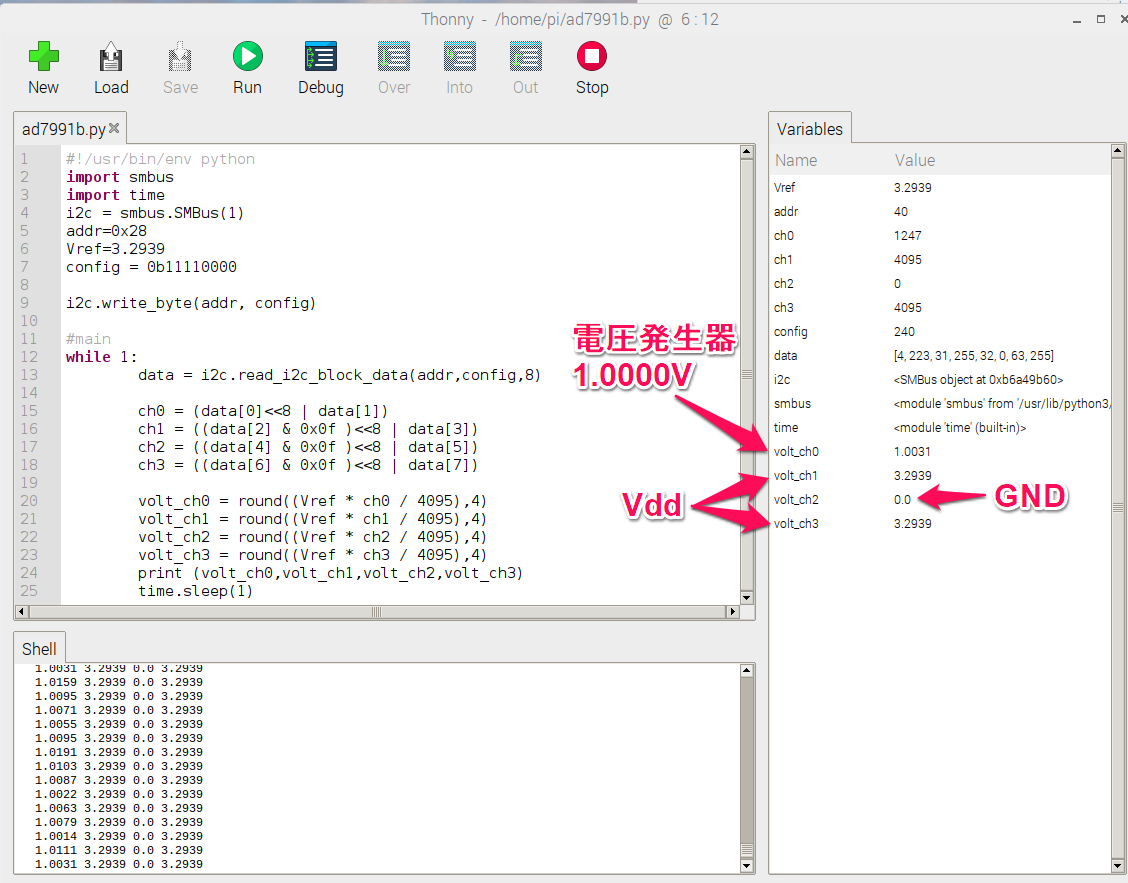The height and width of the screenshot is (883, 1128).
Task: Click the Shell scrollbar up arrow
Action: click(x=746, y=671)
